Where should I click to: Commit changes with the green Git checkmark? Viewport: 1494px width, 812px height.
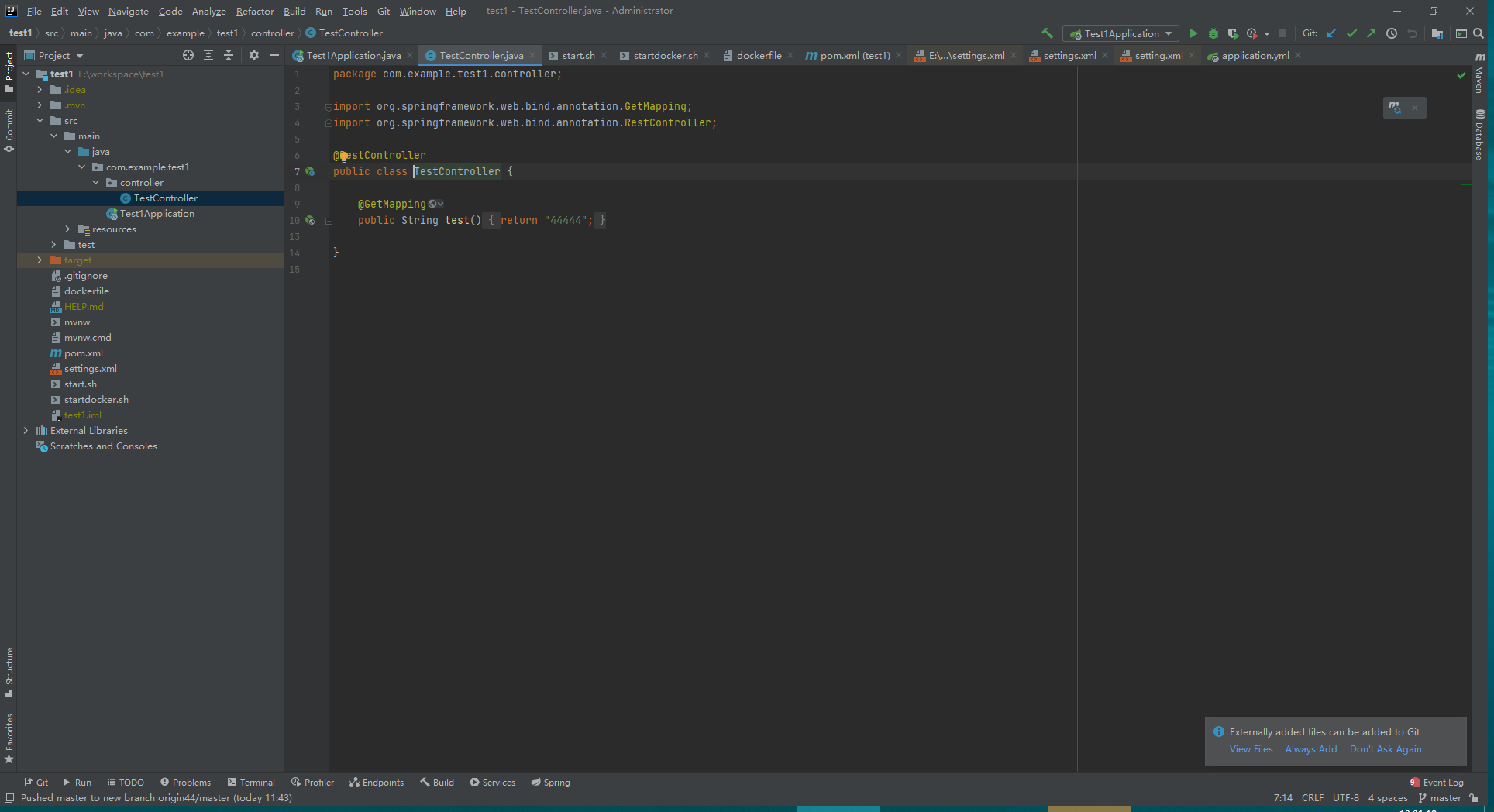(x=1351, y=33)
